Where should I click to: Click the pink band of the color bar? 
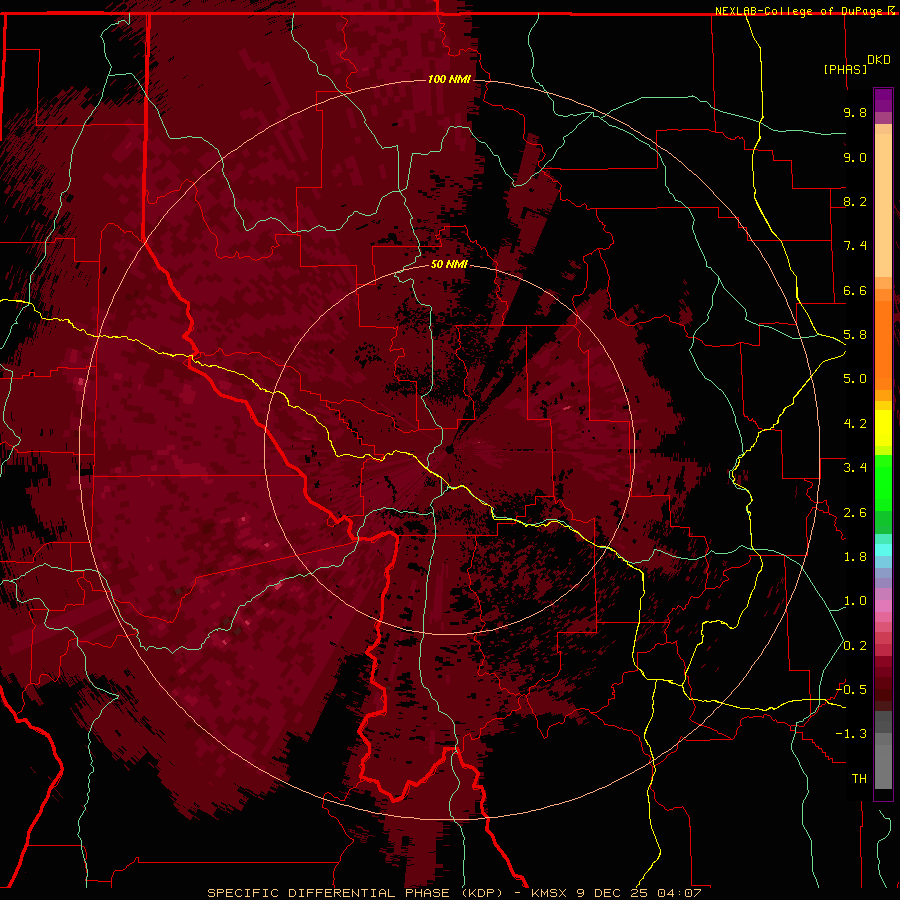tap(883, 606)
